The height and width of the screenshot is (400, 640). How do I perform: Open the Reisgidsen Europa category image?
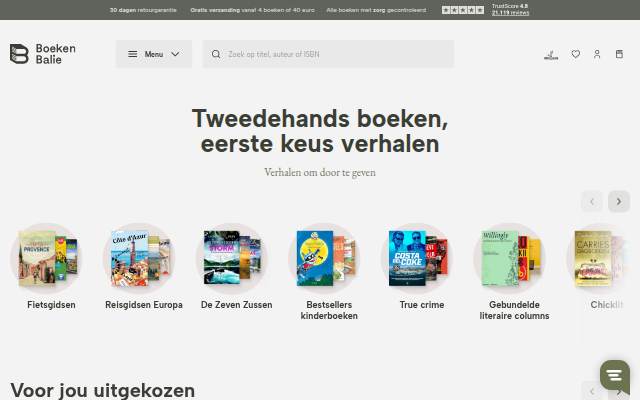click(x=139, y=258)
